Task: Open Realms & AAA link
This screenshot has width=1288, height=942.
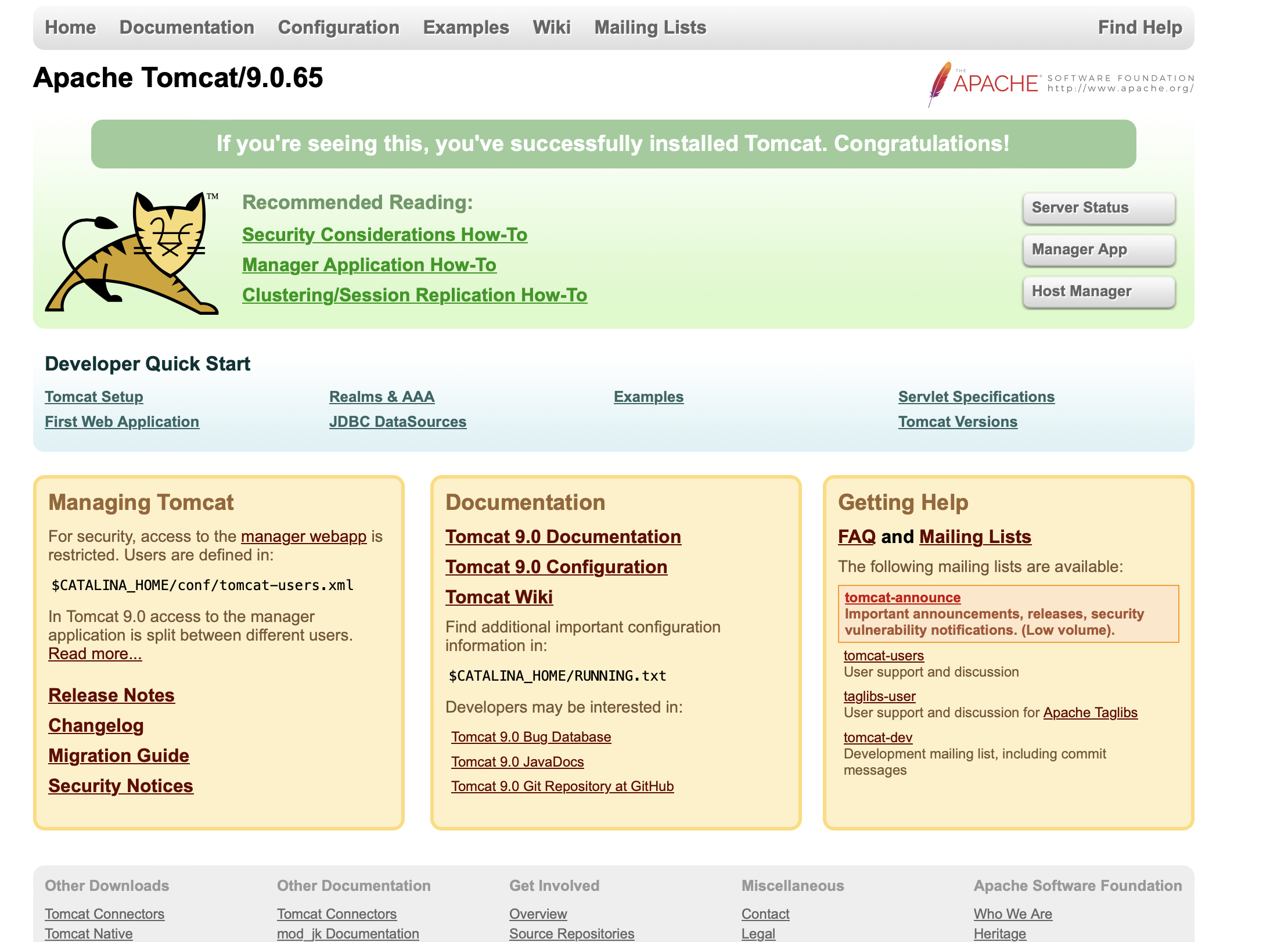Action: pos(382,397)
